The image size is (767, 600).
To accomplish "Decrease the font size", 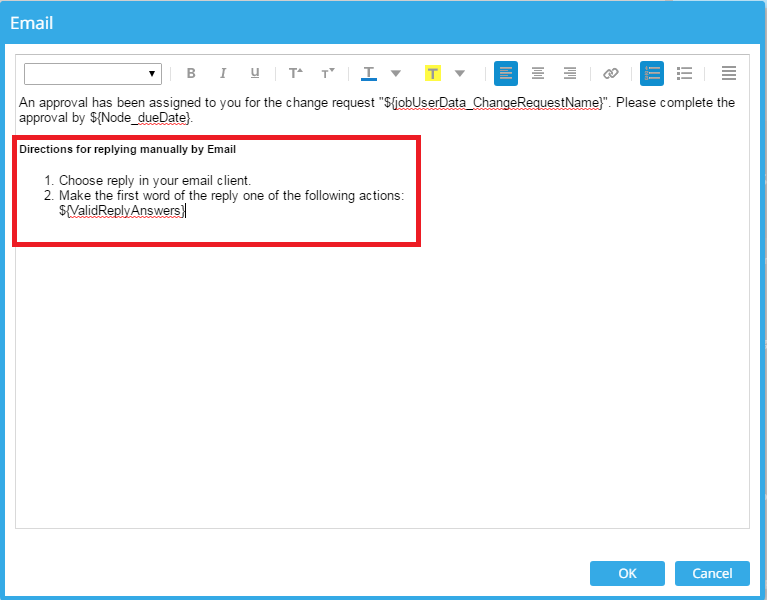I will [x=327, y=73].
